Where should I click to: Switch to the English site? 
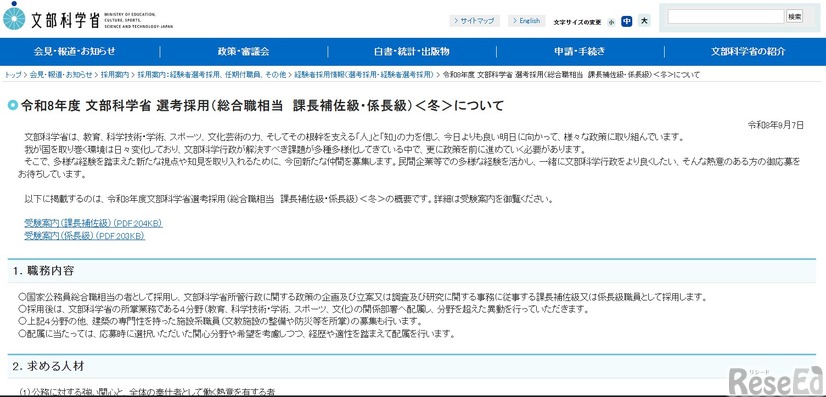(527, 21)
